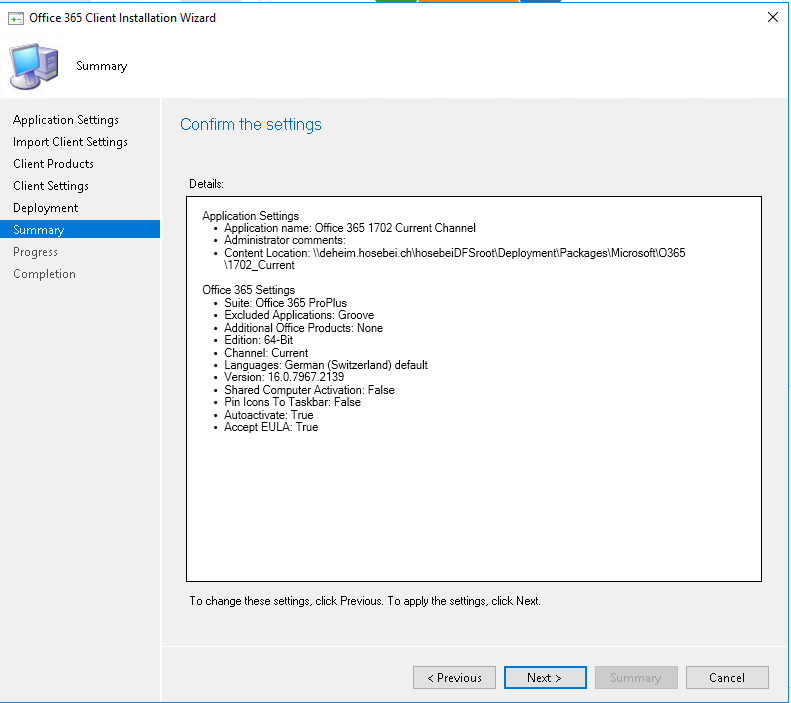This screenshot has width=791, height=703.
Task: Cancel the installation wizard
Action: (x=727, y=678)
